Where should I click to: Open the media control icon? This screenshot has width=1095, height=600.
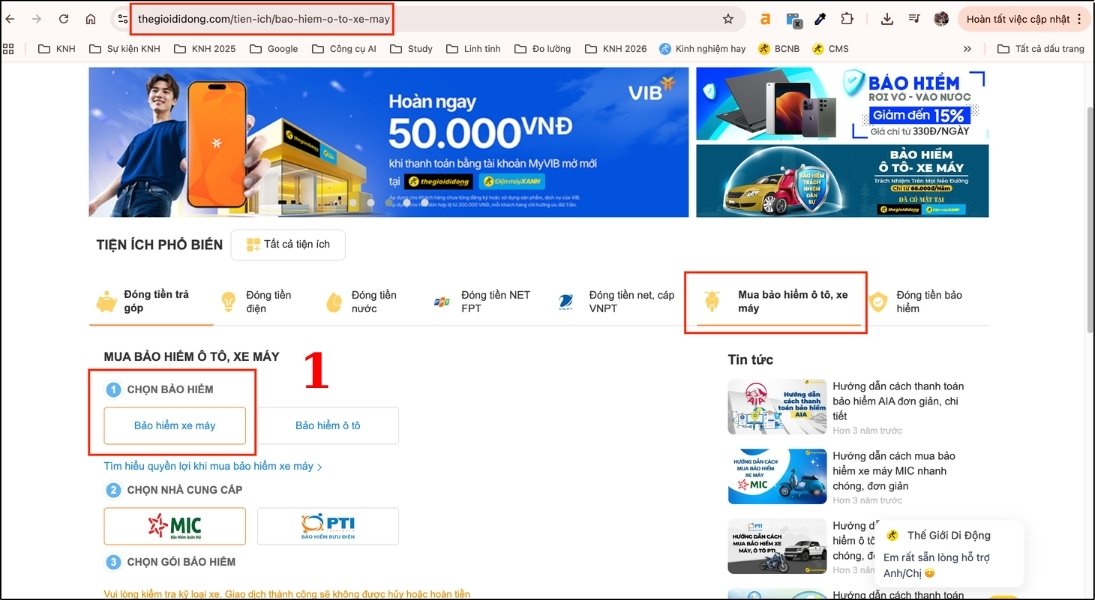click(913, 19)
